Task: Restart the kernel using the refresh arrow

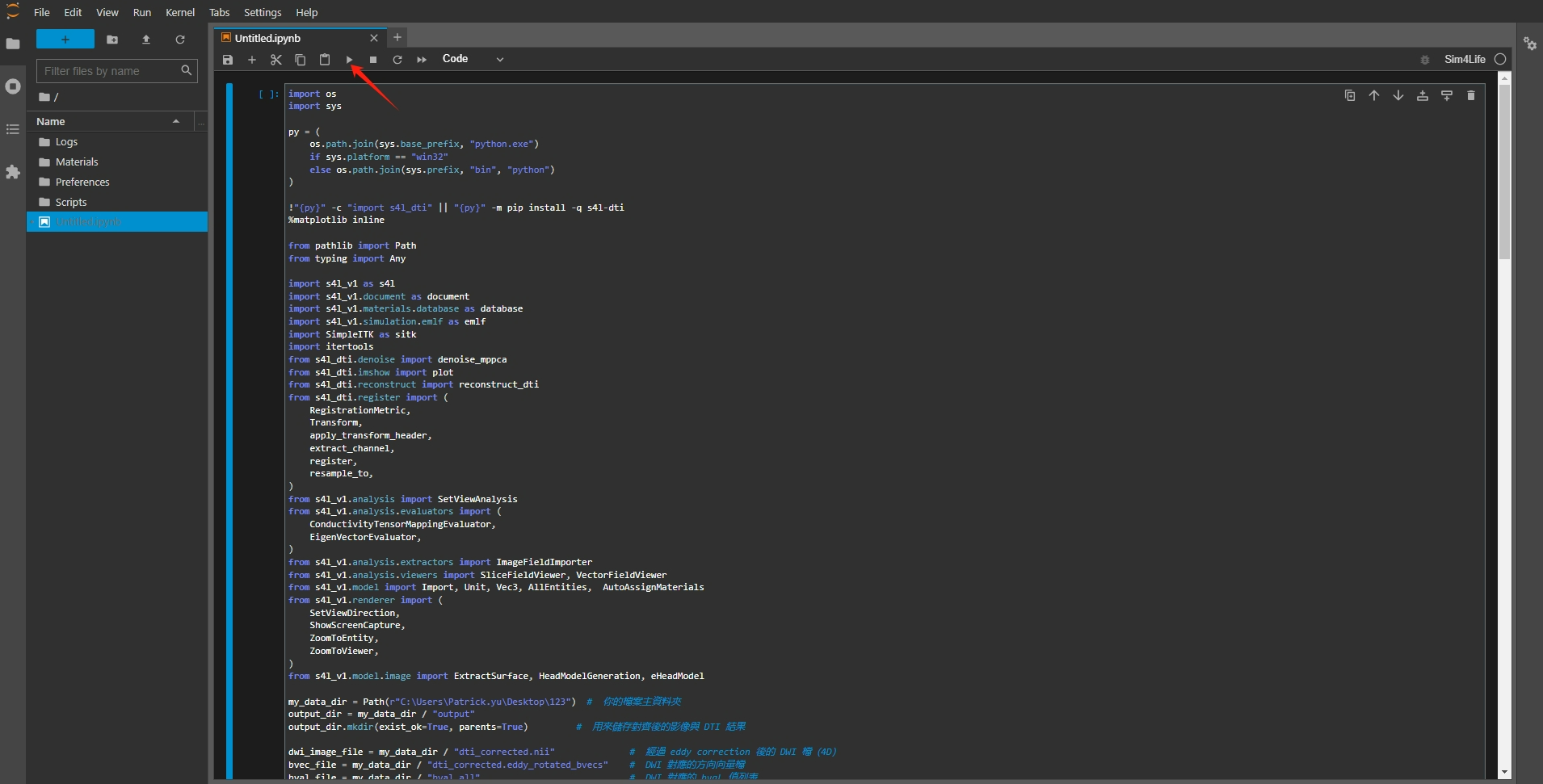Action: coord(397,60)
